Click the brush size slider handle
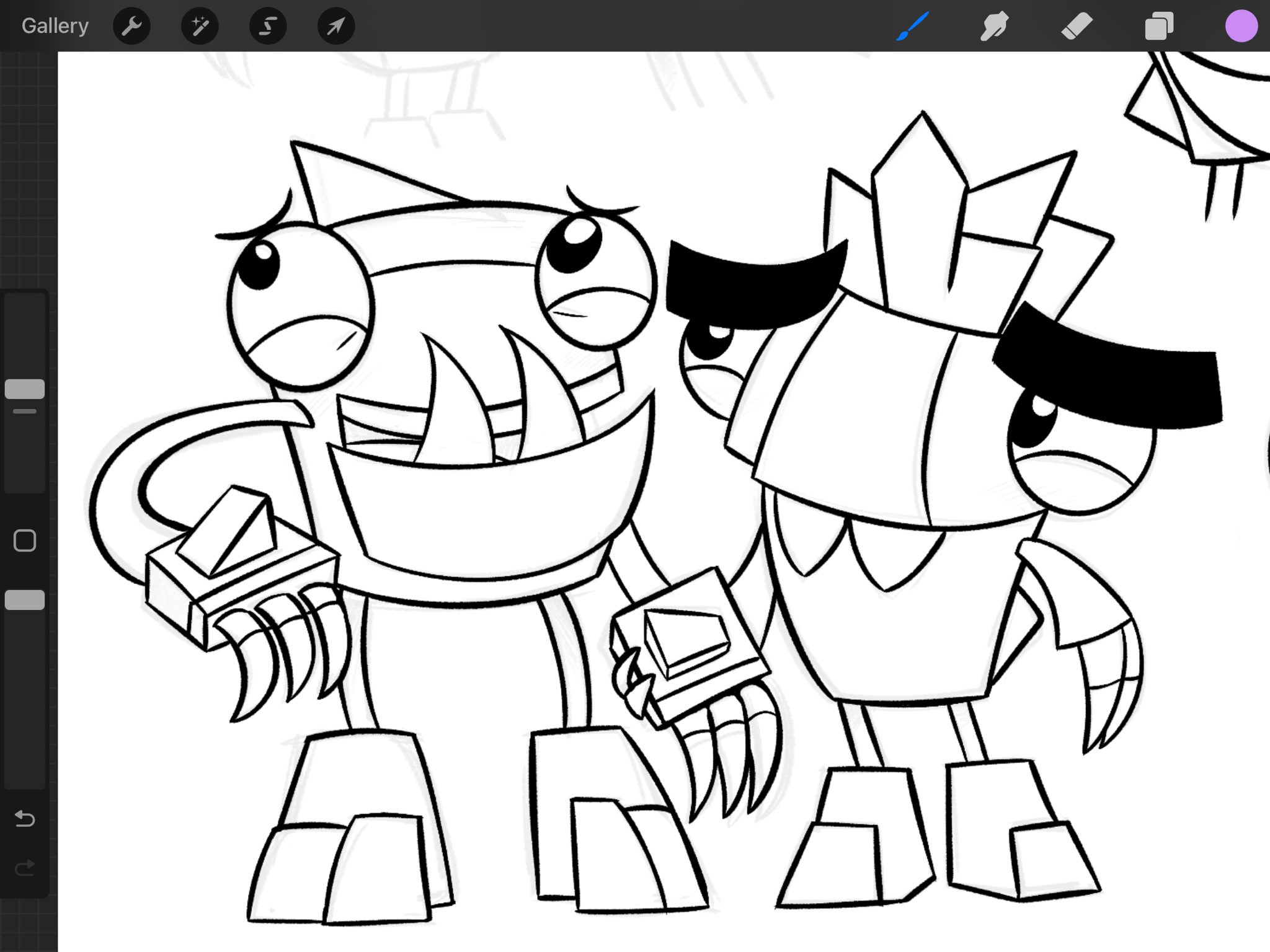Image resolution: width=1270 pixels, height=952 pixels. [25, 389]
